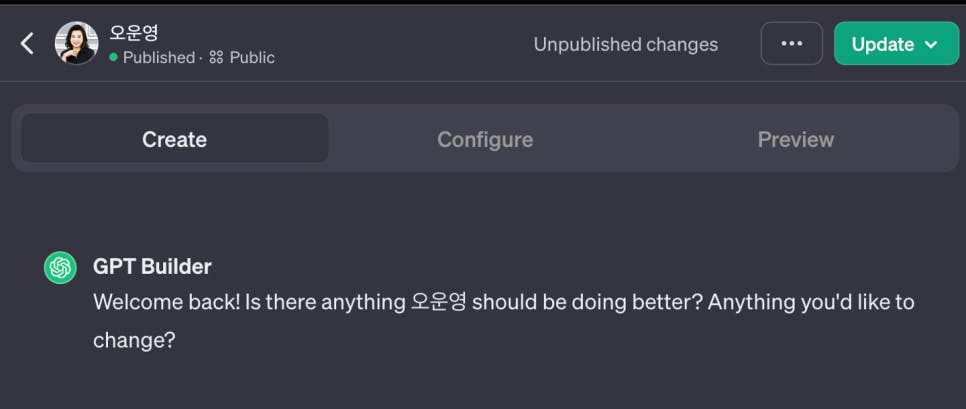Click the 오운영 profile avatar thumbnail
The image size is (966, 409).
click(x=77, y=43)
